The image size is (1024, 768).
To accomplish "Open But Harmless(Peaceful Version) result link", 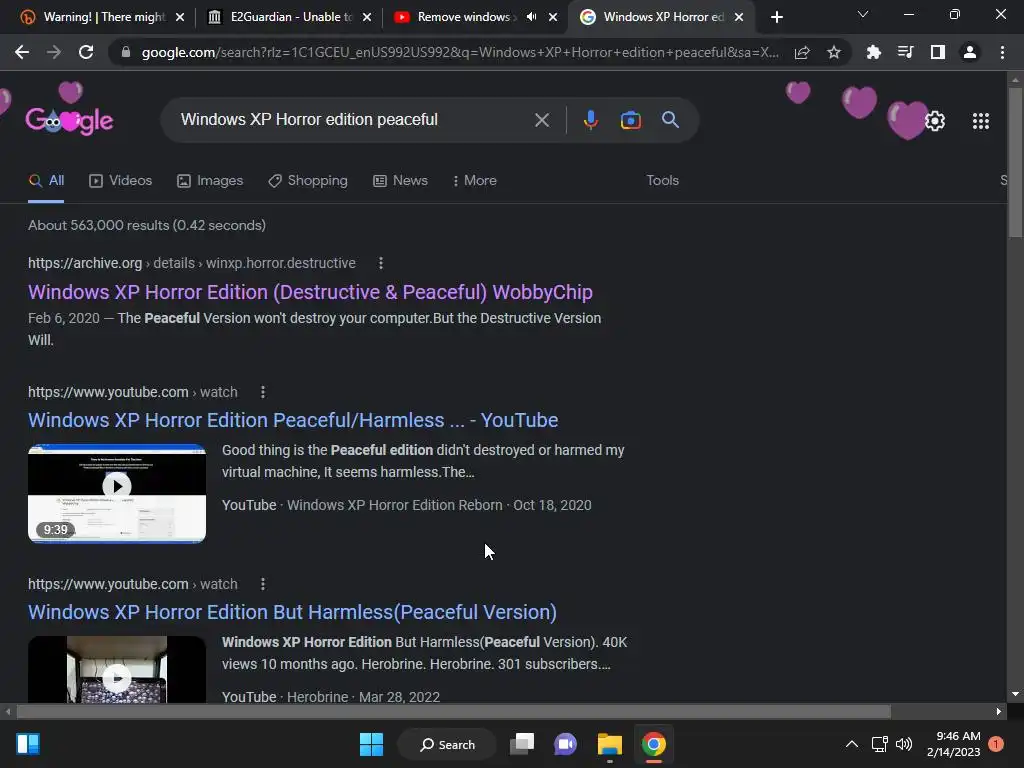I will point(292,612).
